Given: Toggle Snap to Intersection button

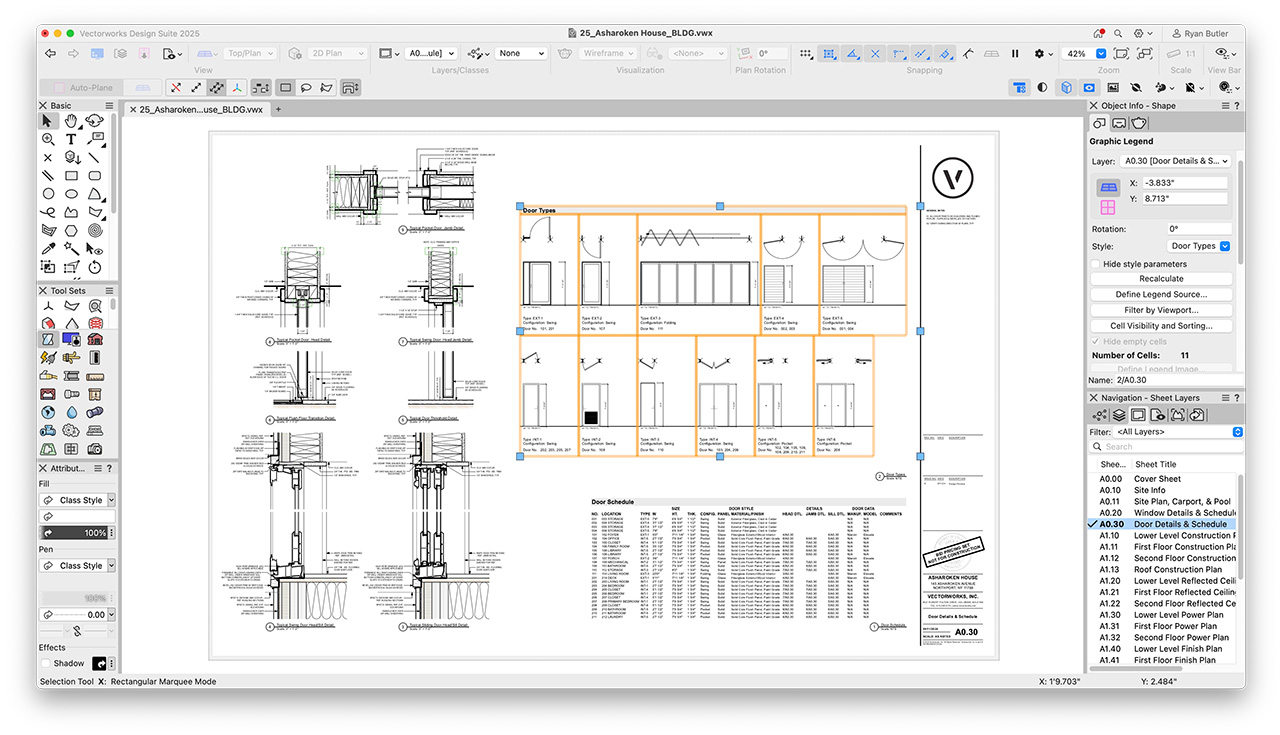Looking at the screenshot, I should (x=875, y=54).
